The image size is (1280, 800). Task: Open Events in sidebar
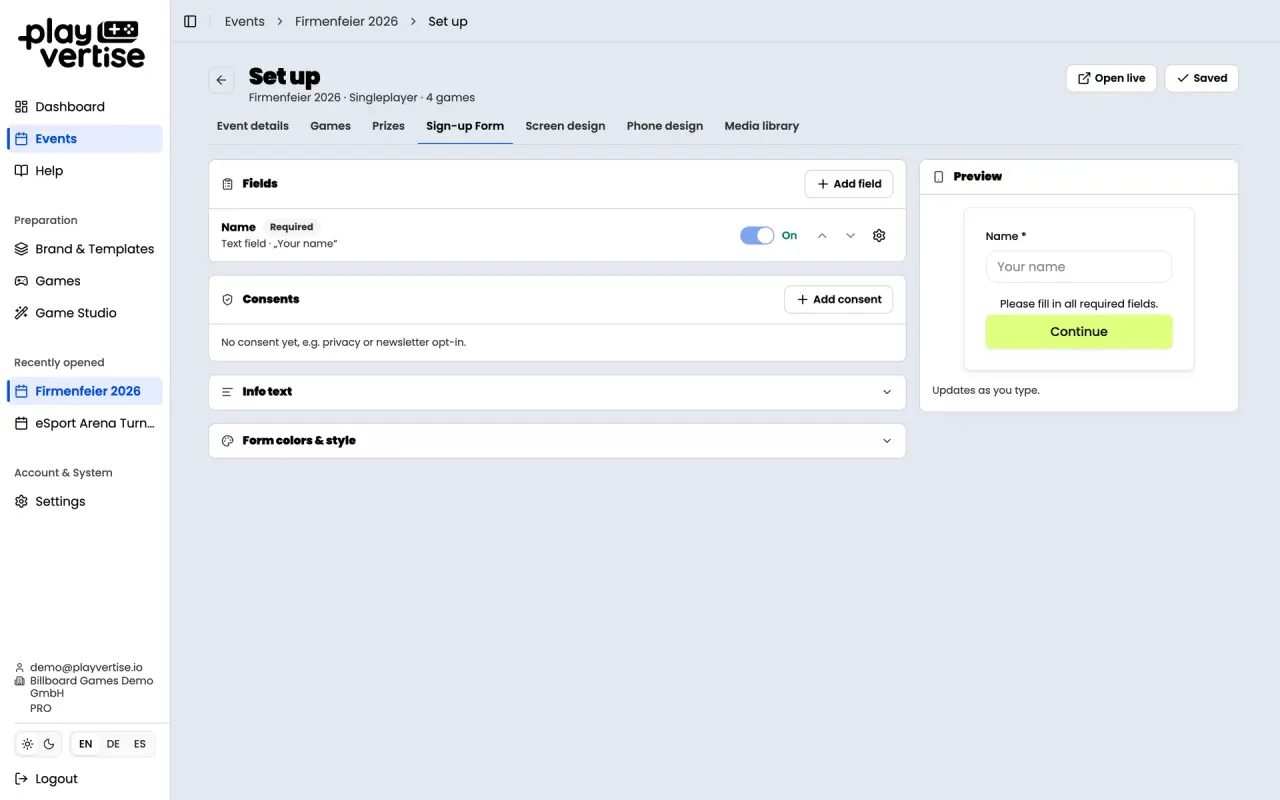[x=85, y=139]
